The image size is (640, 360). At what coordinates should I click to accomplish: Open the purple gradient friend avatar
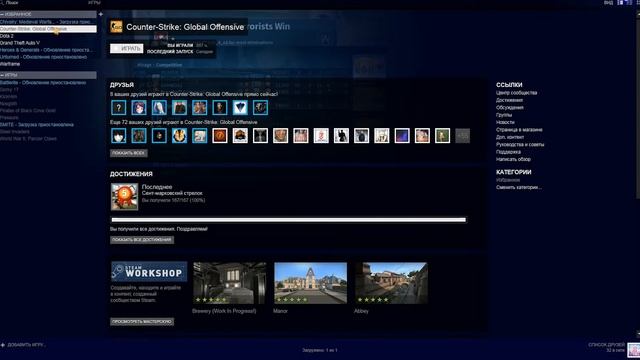click(x=402, y=136)
